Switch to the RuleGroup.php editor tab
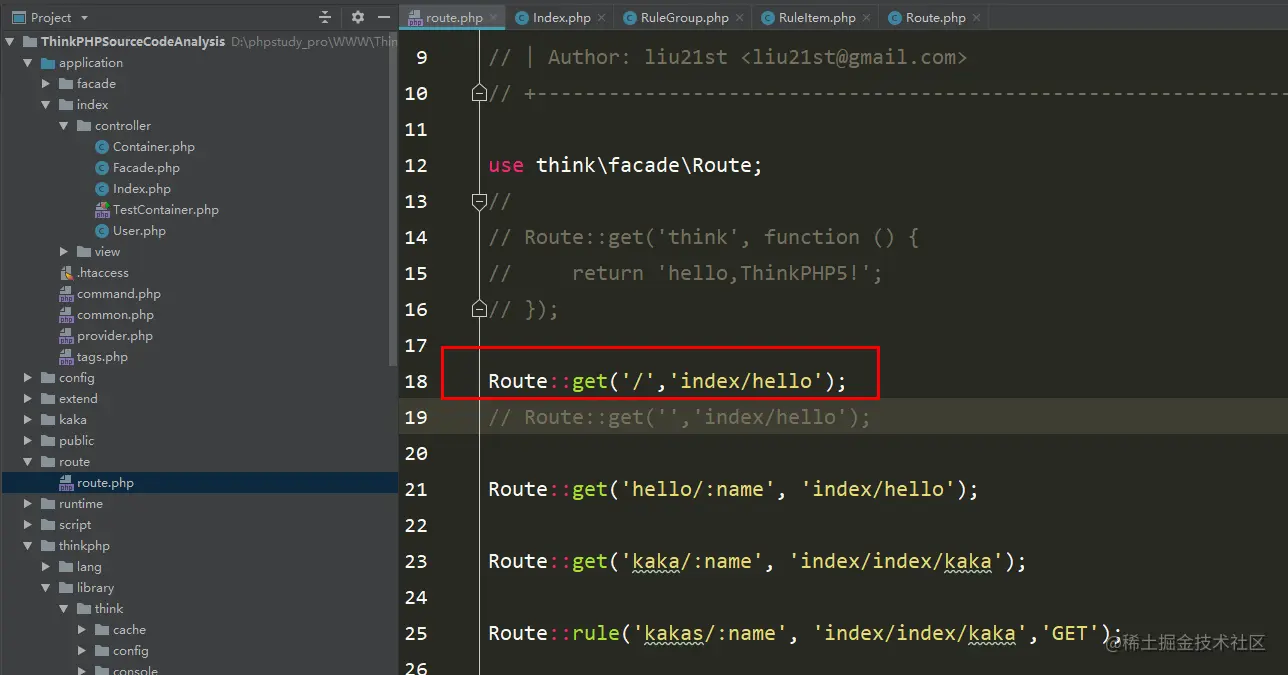 pyautogui.click(x=684, y=18)
